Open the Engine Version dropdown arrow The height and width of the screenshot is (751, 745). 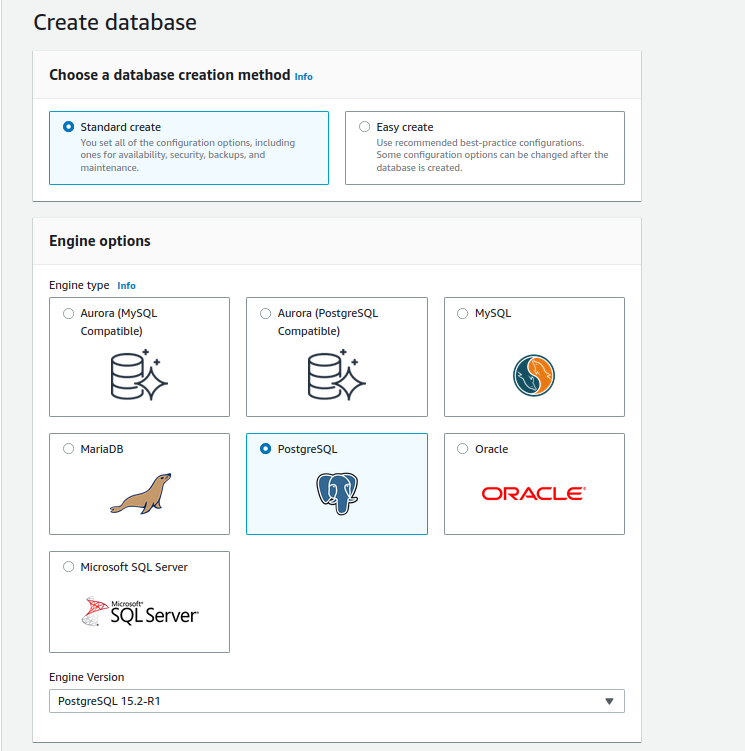(x=609, y=701)
